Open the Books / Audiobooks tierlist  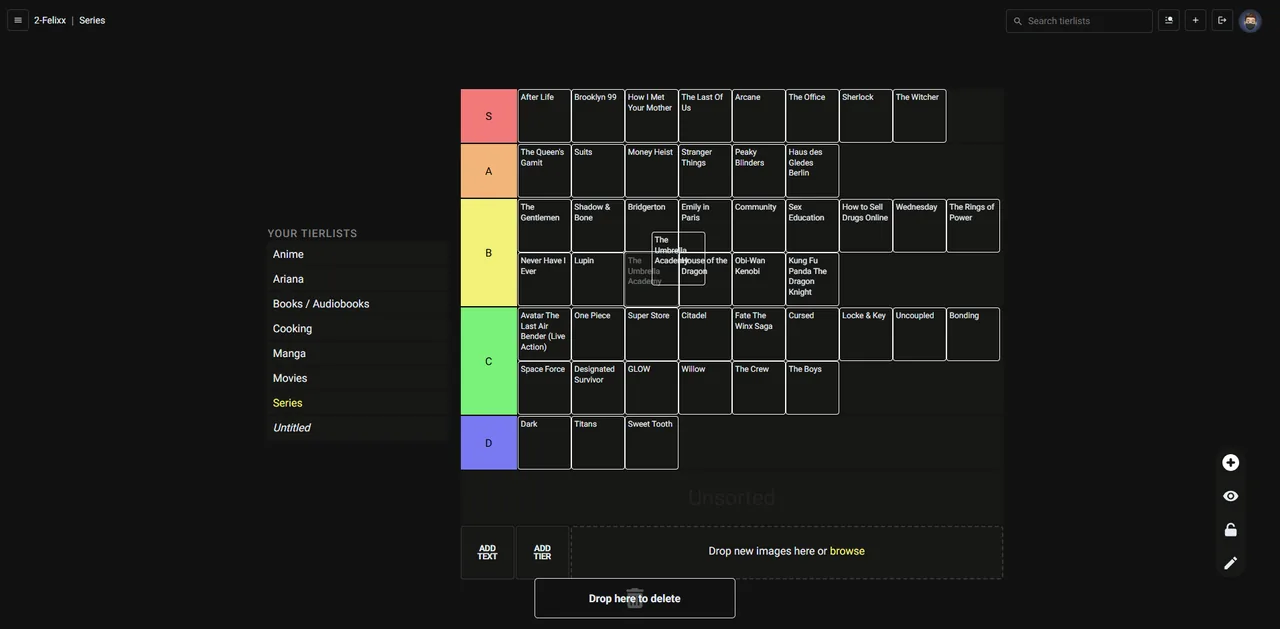pyautogui.click(x=358, y=304)
